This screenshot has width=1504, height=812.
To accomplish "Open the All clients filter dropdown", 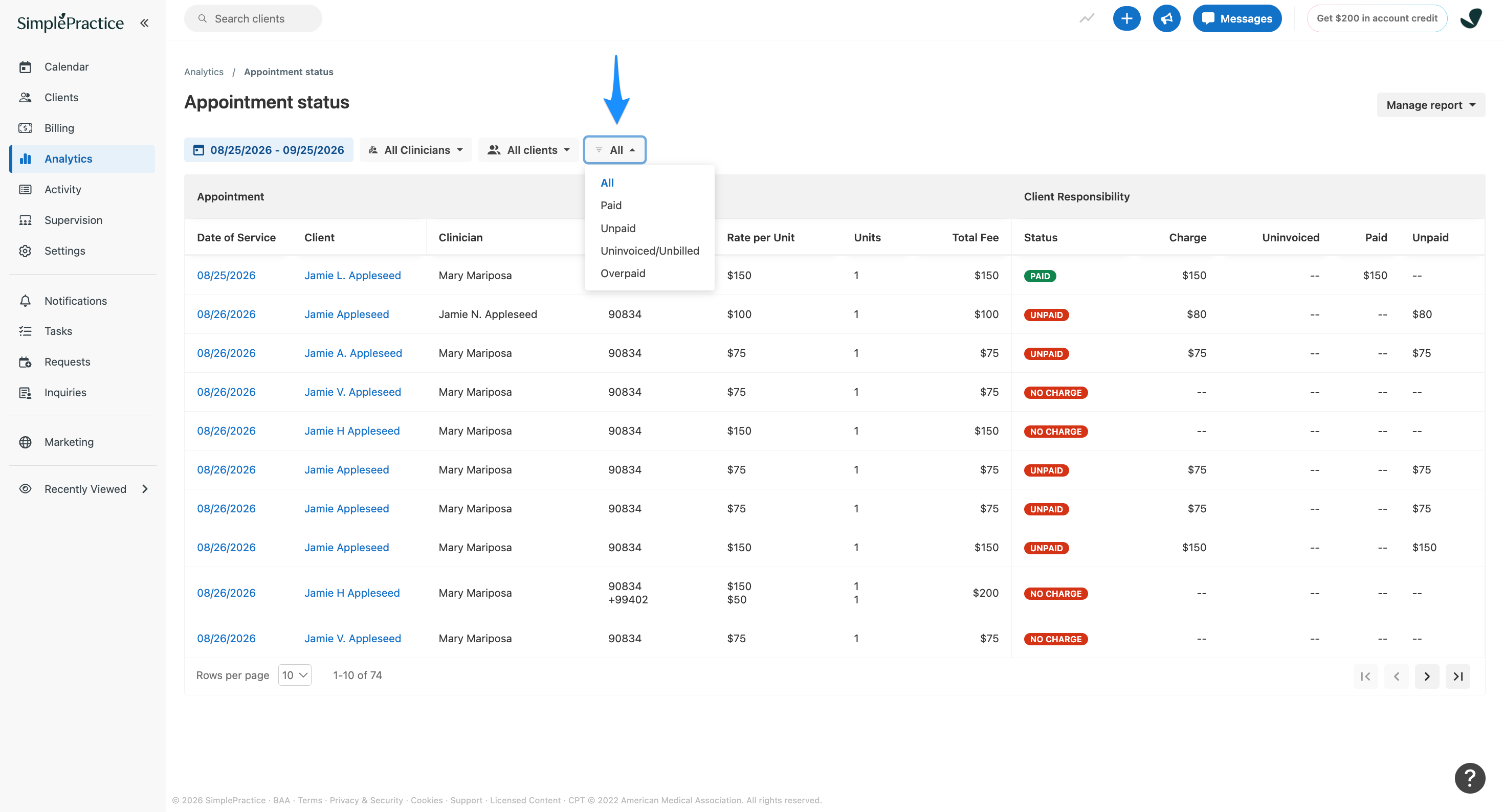I will click(529, 150).
